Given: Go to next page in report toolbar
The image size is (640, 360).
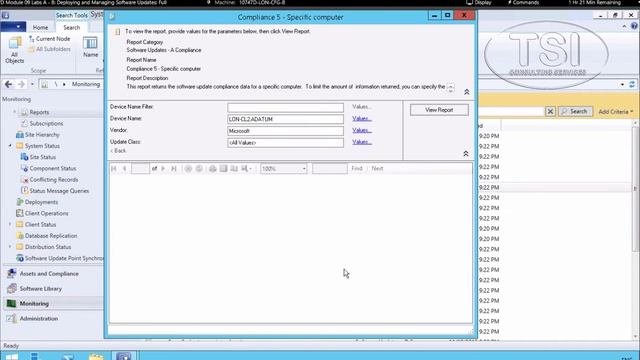Looking at the screenshot, I should coord(163,169).
